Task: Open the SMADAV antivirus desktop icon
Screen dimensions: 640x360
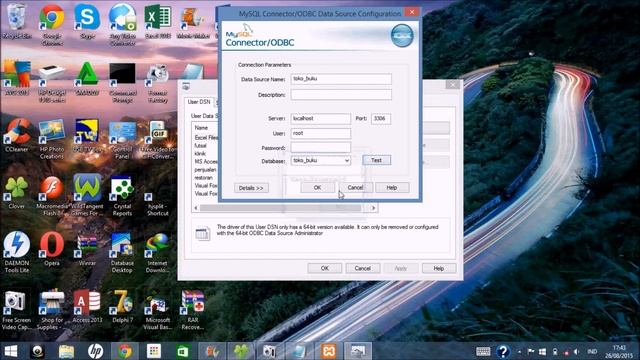Action: pos(87,78)
